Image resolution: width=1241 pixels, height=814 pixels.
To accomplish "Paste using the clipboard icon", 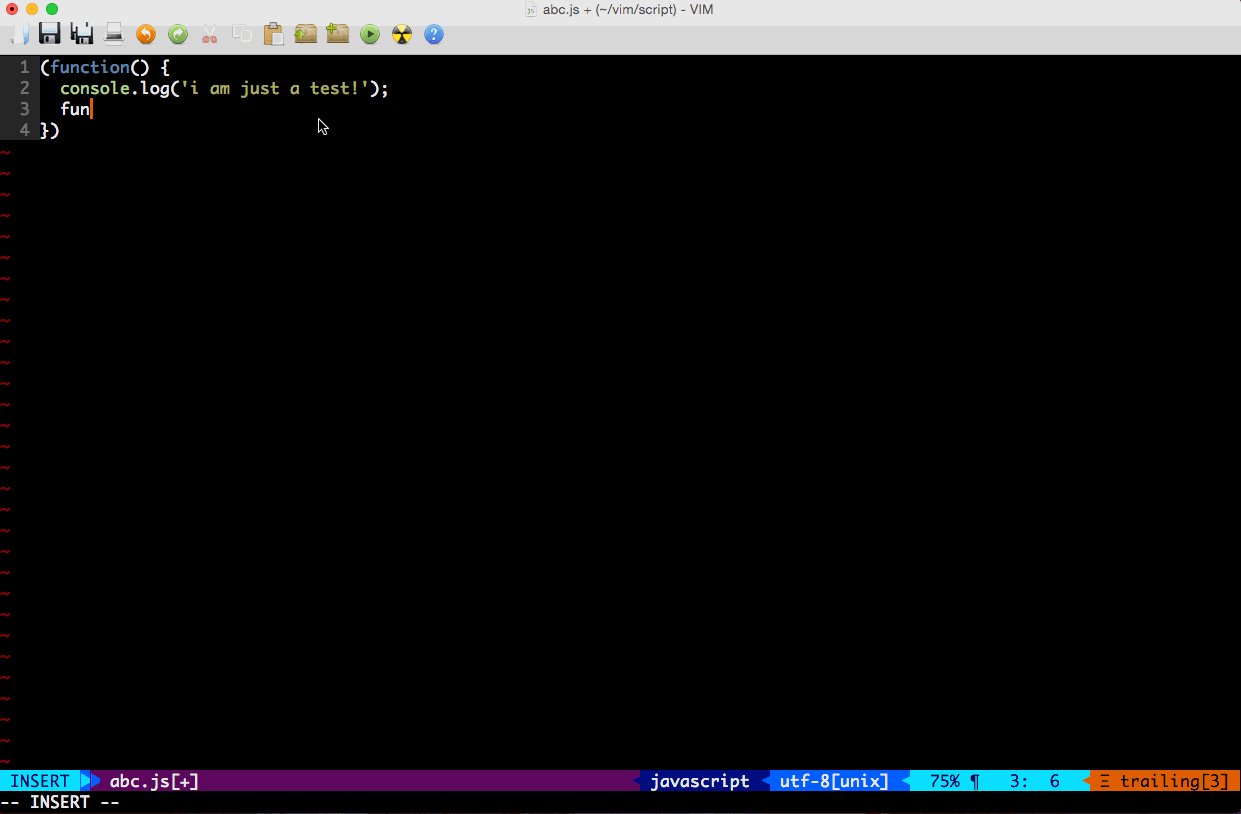I will [274, 35].
